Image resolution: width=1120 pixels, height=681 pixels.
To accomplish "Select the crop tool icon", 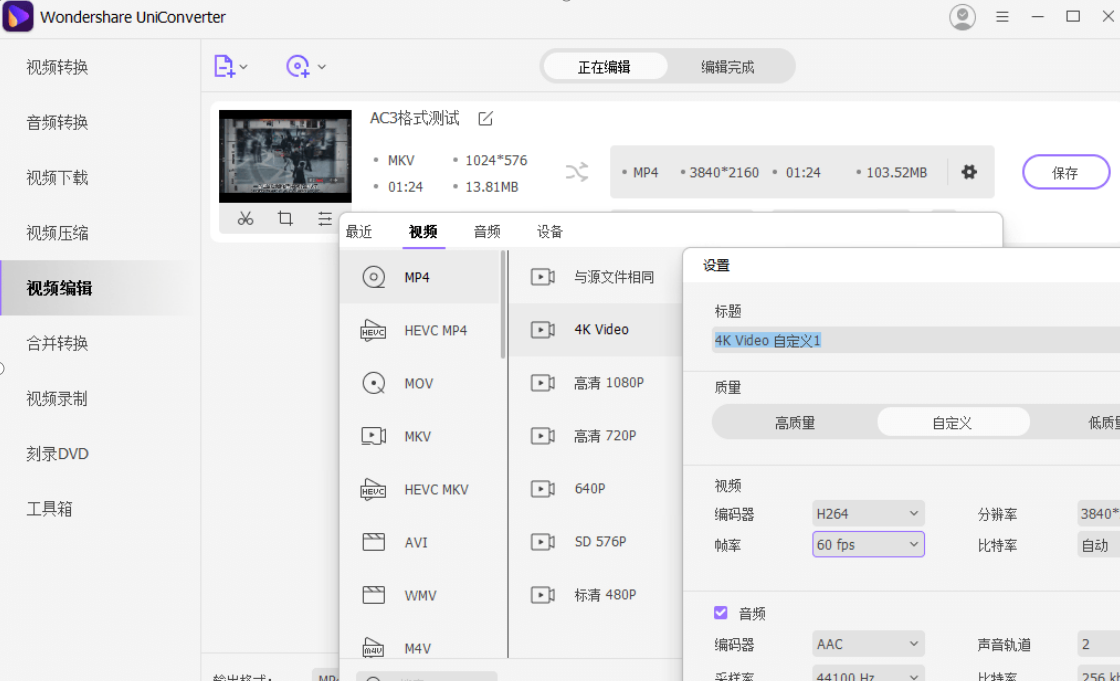I will click(x=285, y=219).
